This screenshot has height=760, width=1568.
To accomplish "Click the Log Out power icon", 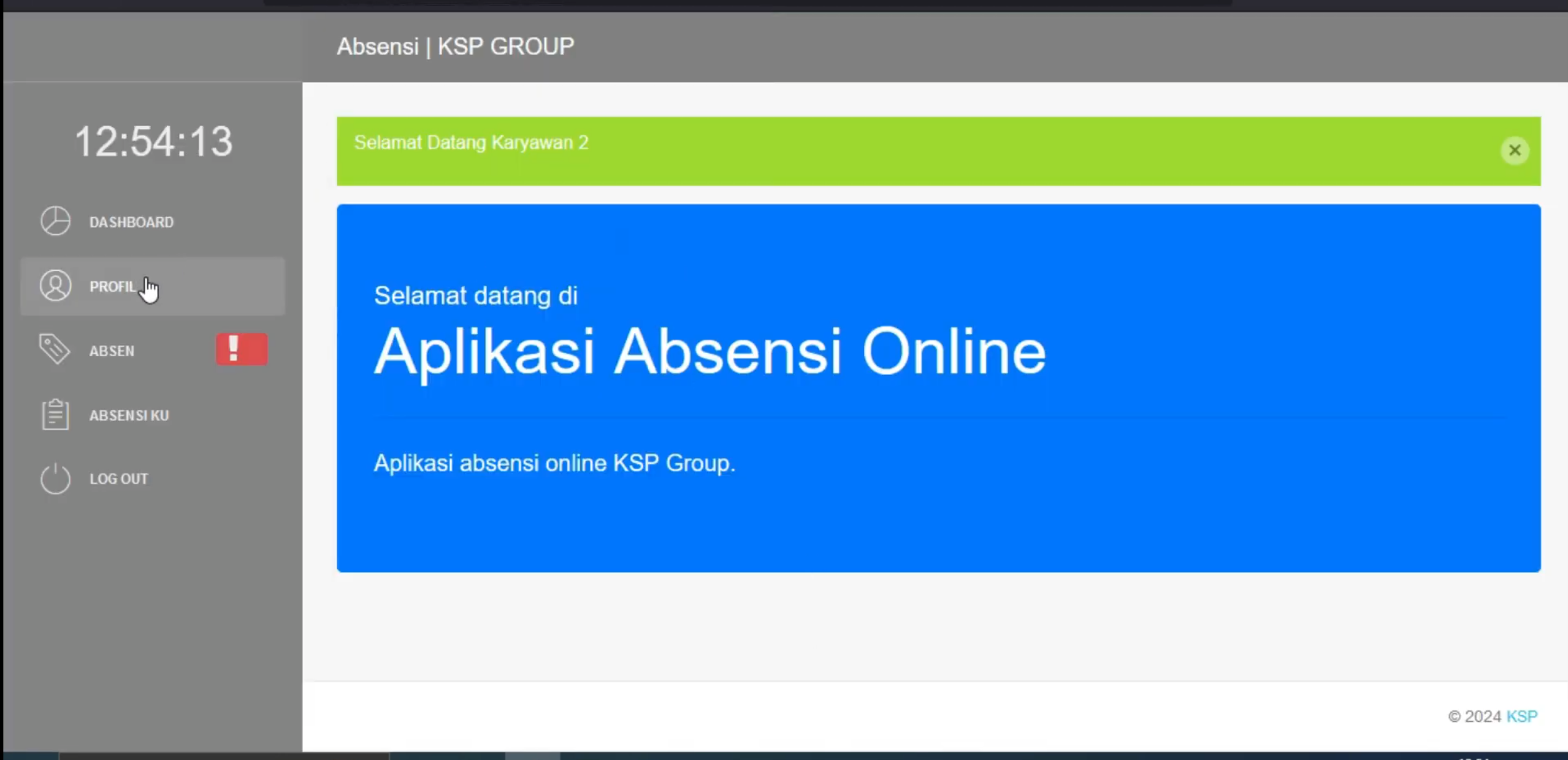I will coord(56,478).
